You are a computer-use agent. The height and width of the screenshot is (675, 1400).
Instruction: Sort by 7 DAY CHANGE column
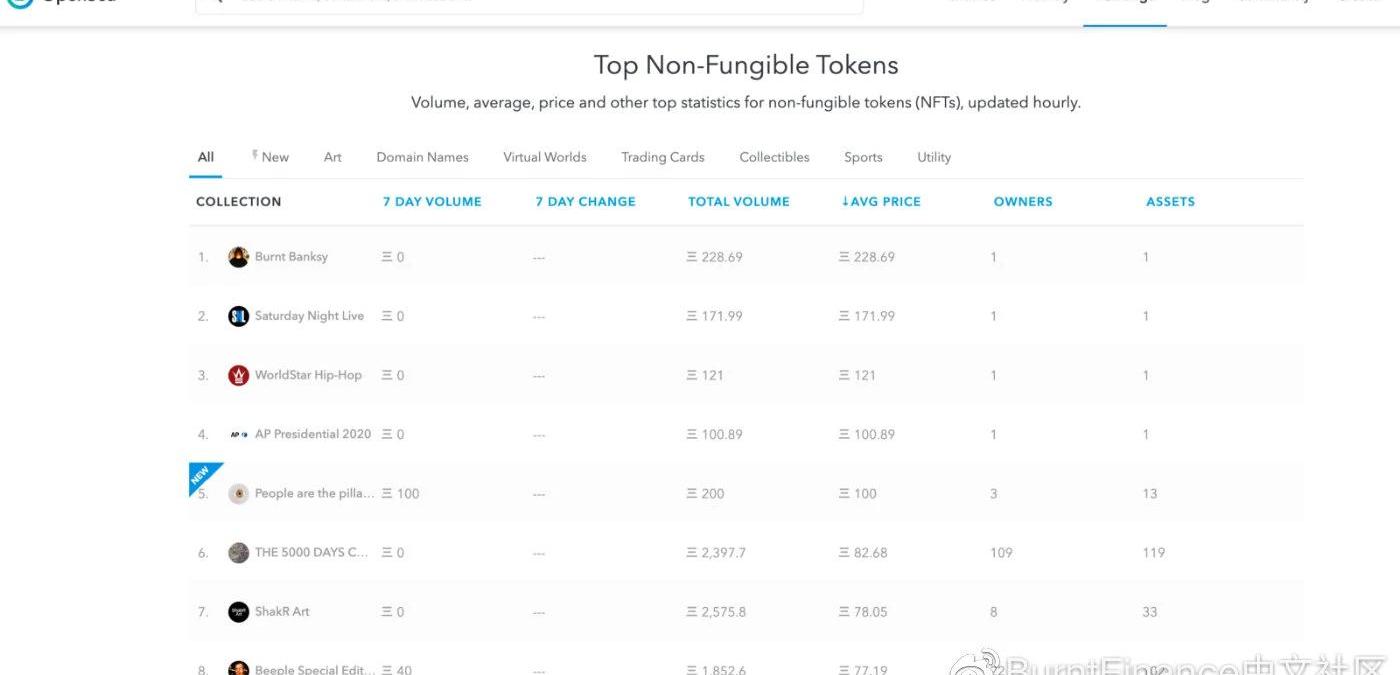point(585,201)
